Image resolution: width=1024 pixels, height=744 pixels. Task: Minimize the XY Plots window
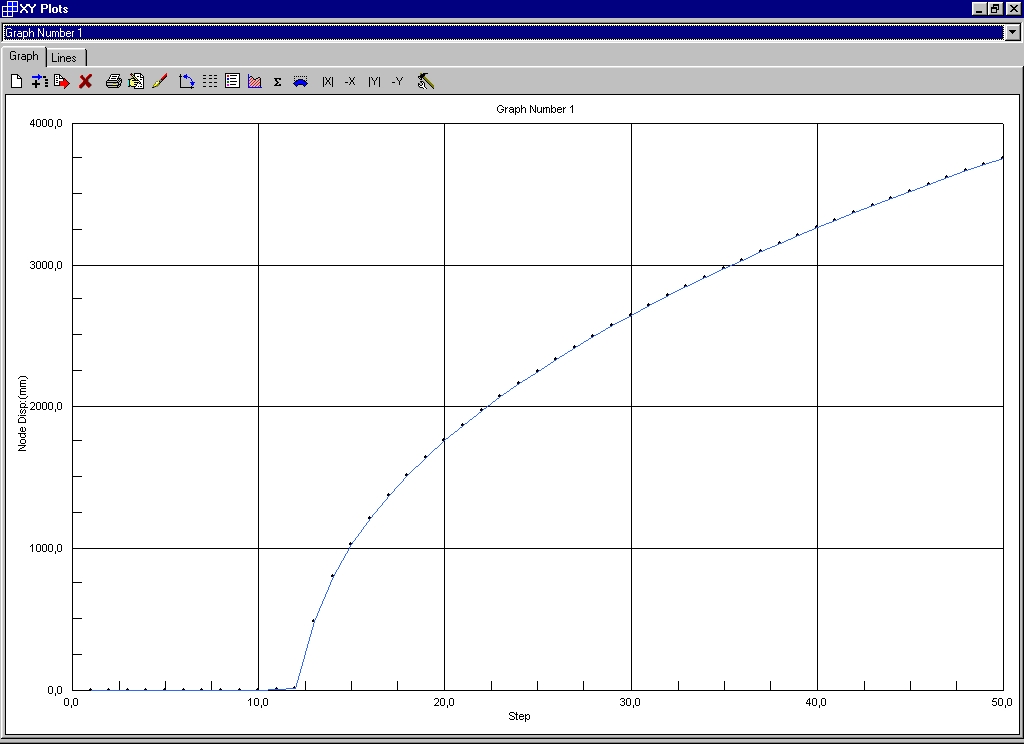979,8
